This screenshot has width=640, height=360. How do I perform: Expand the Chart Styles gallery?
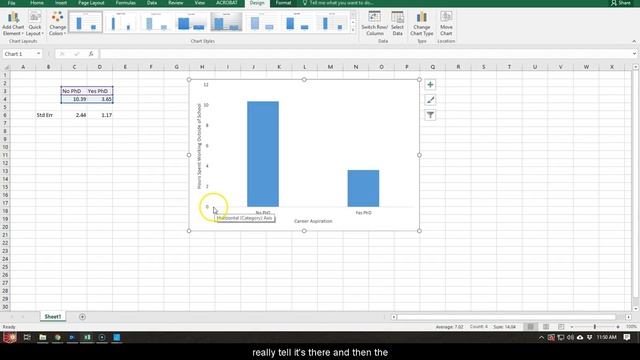[x=353, y=30]
